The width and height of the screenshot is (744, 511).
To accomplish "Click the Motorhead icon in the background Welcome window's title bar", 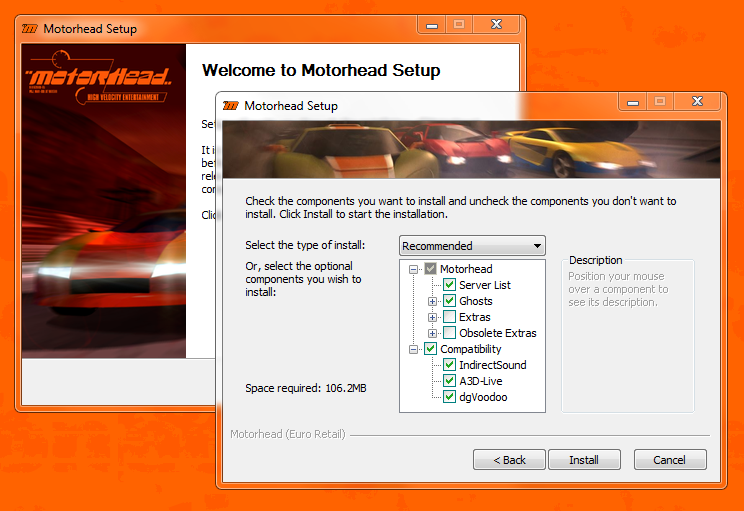I will (29, 28).
